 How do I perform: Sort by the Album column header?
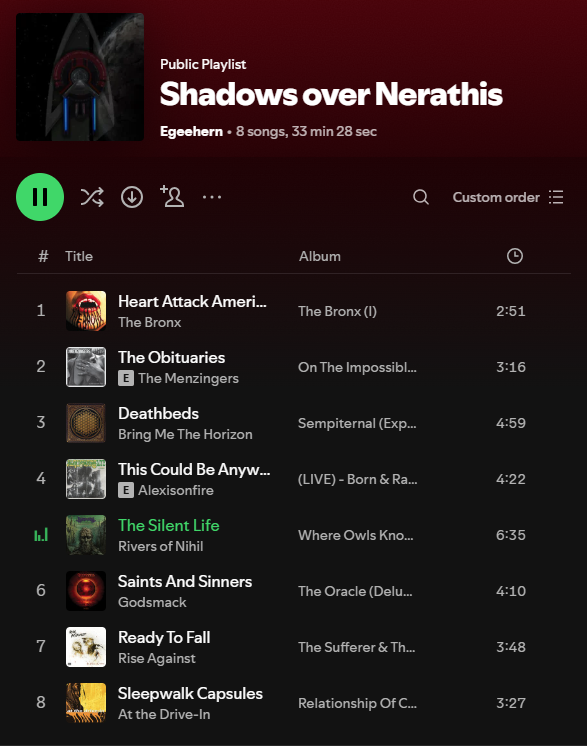[x=320, y=256]
